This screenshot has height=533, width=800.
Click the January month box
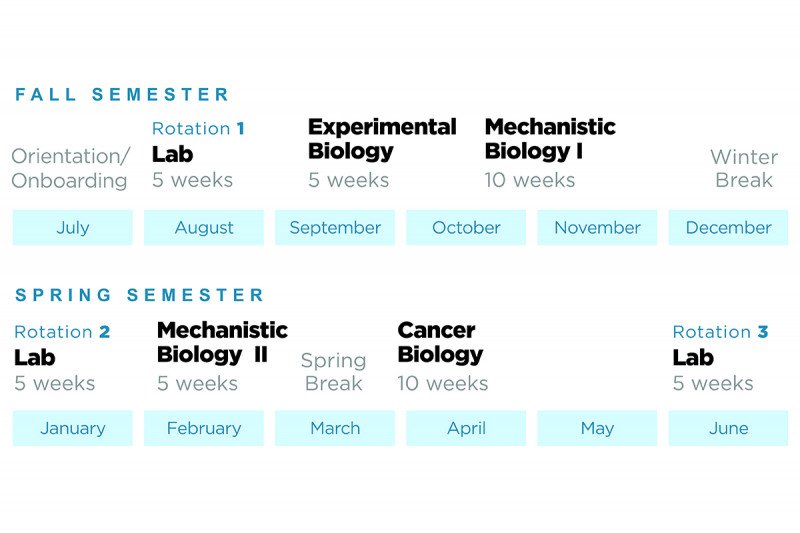point(72,428)
